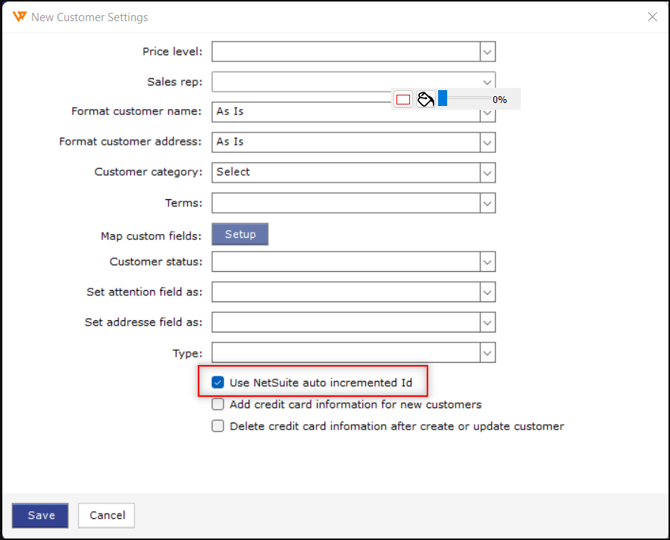The height and width of the screenshot is (540, 670).
Task: Close the New Customer Settings dialog
Action: [x=652, y=17]
